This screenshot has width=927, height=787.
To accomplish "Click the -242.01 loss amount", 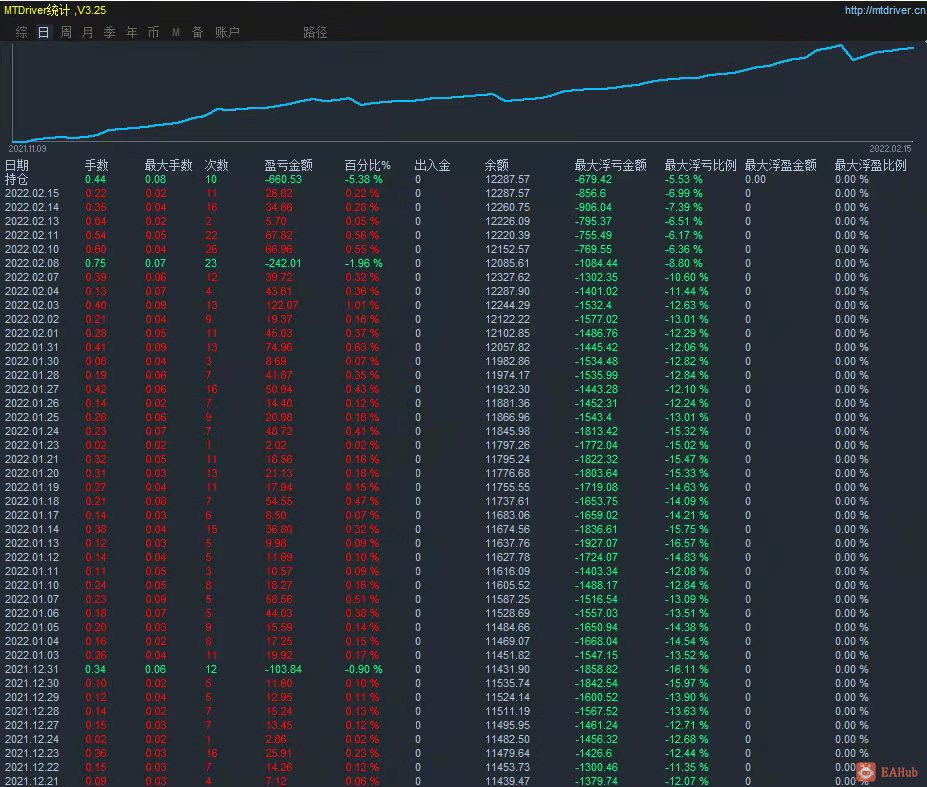I will click(283, 263).
